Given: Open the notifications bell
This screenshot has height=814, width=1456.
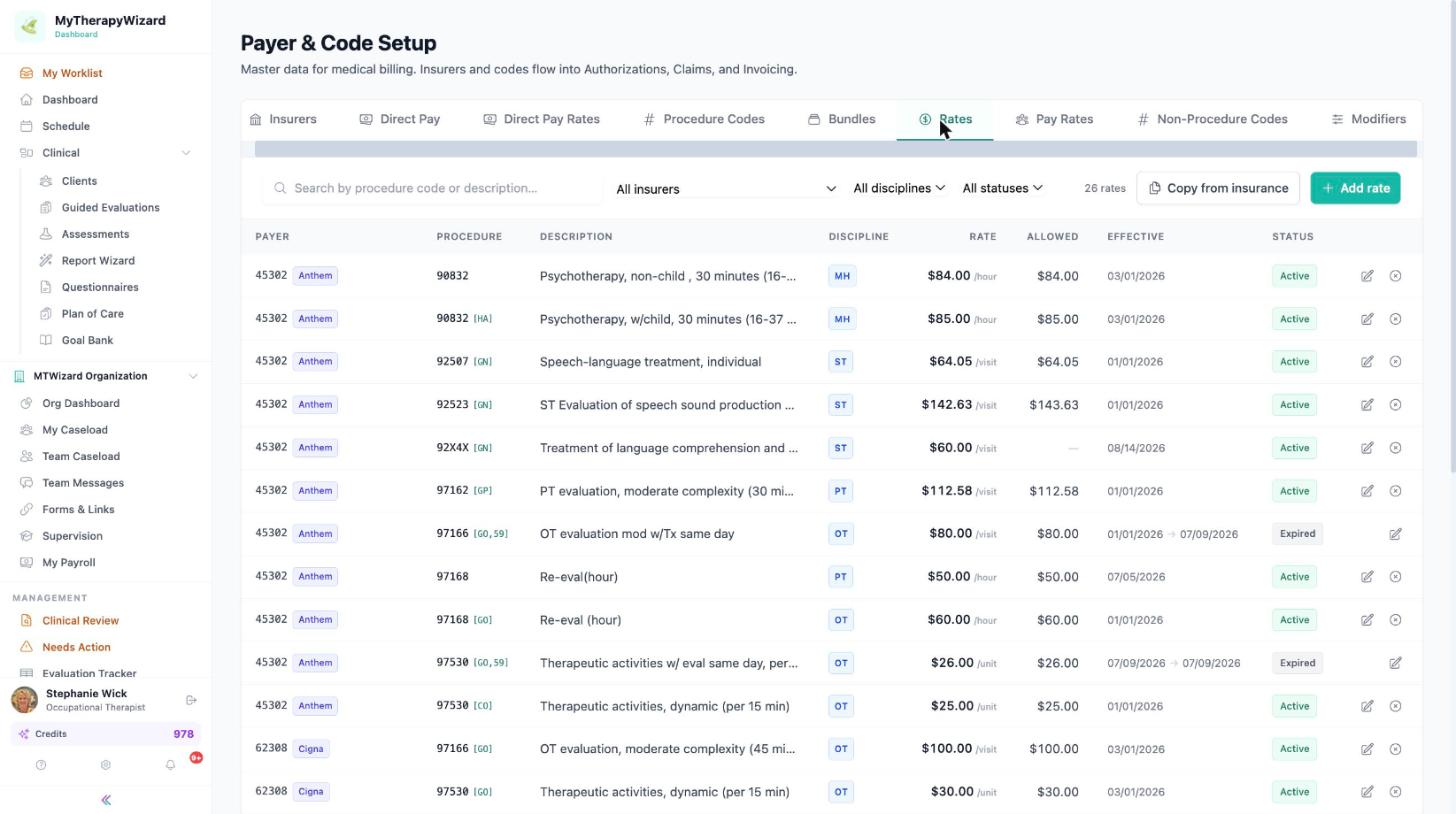Looking at the screenshot, I should [x=170, y=765].
